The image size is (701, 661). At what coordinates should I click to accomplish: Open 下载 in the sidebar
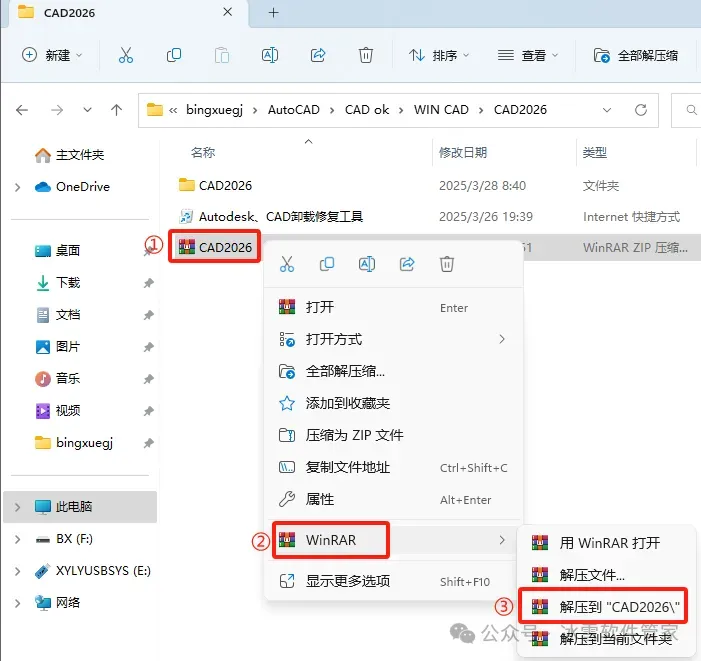57,283
